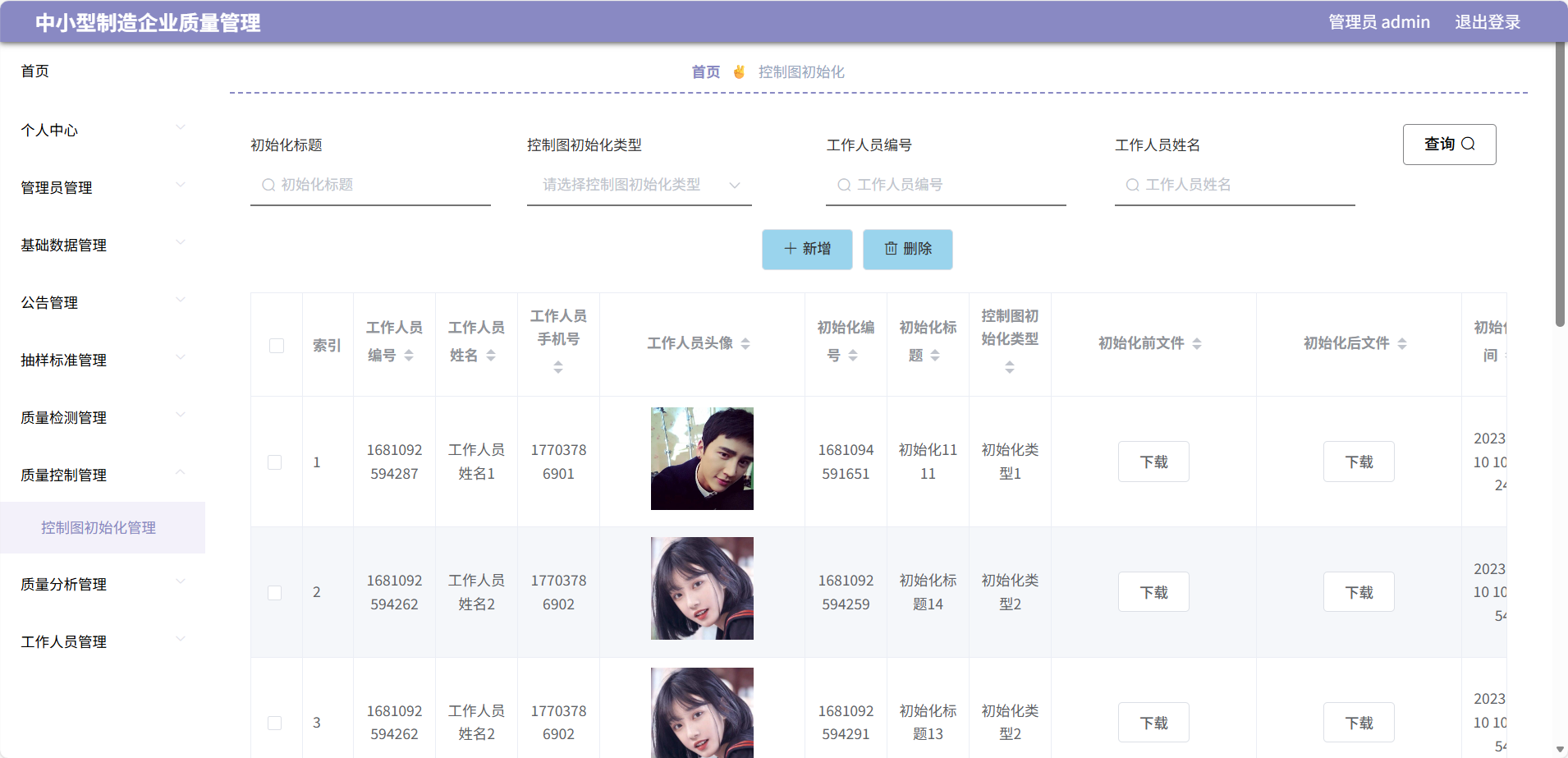
Task: Expand 个人中心 menu
Action: pos(103,130)
